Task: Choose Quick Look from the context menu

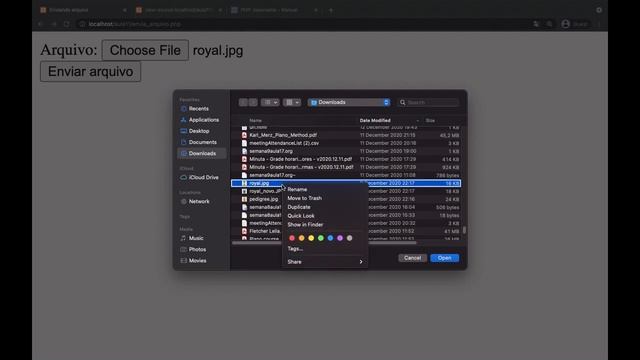Action: pyautogui.click(x=301, y=216)
